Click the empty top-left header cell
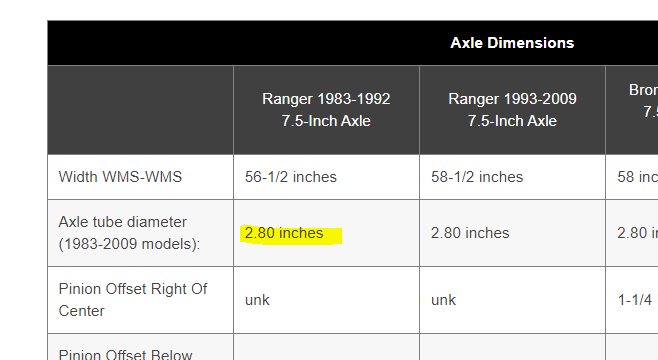This screenshot has height=360, width=658. click(140, 110)
